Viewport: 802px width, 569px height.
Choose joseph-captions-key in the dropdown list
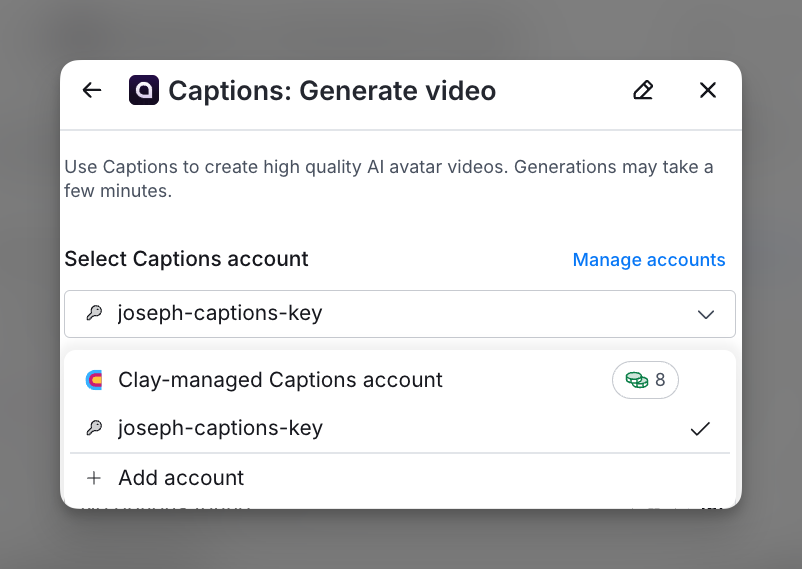pos(400,428)
